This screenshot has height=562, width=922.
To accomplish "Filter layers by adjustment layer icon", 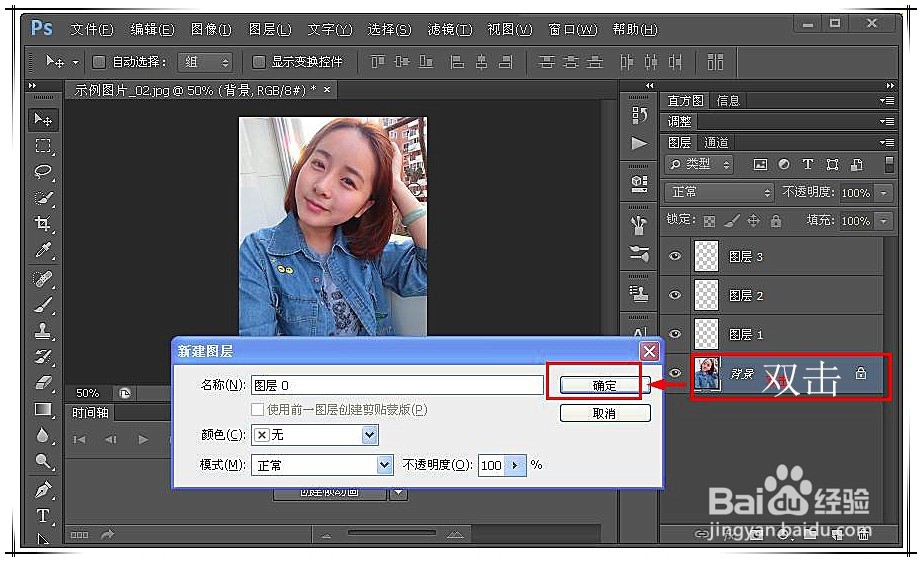I will 784,165.
